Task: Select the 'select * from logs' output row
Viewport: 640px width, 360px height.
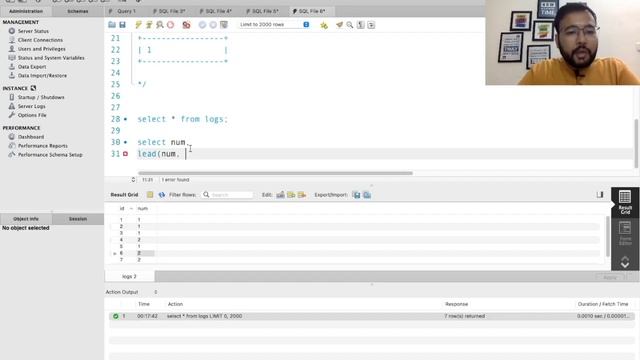Action: [371, 316]
